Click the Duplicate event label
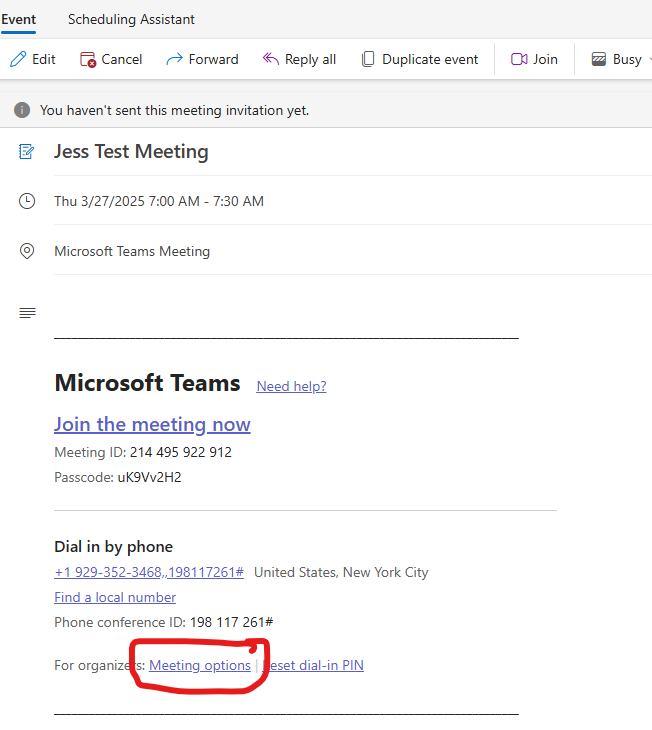This screenshot has width=652, height=730. click(430, 60)
